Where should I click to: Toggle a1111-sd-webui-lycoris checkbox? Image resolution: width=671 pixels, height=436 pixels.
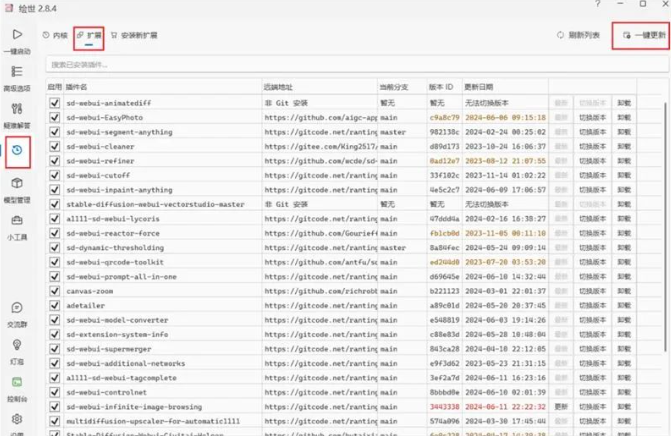pos(54,219)
